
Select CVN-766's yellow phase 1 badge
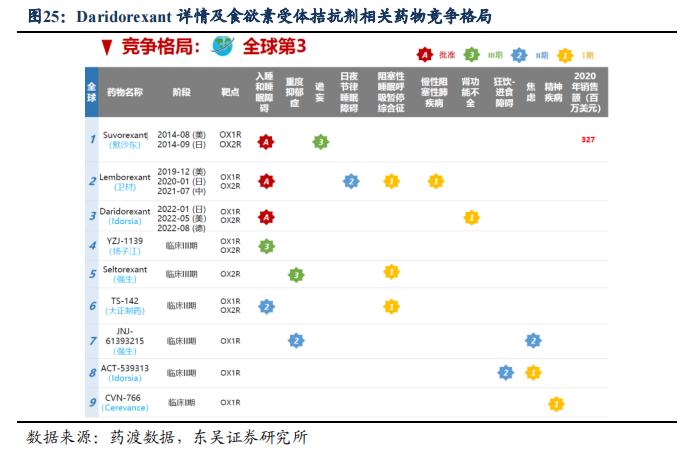point(556,404)
